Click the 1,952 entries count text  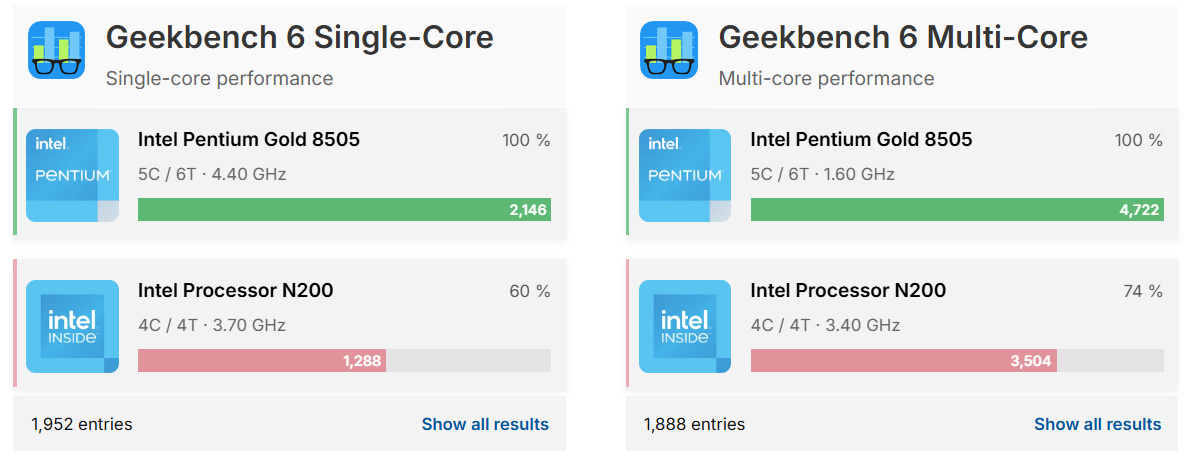click(x=82, y=424)
